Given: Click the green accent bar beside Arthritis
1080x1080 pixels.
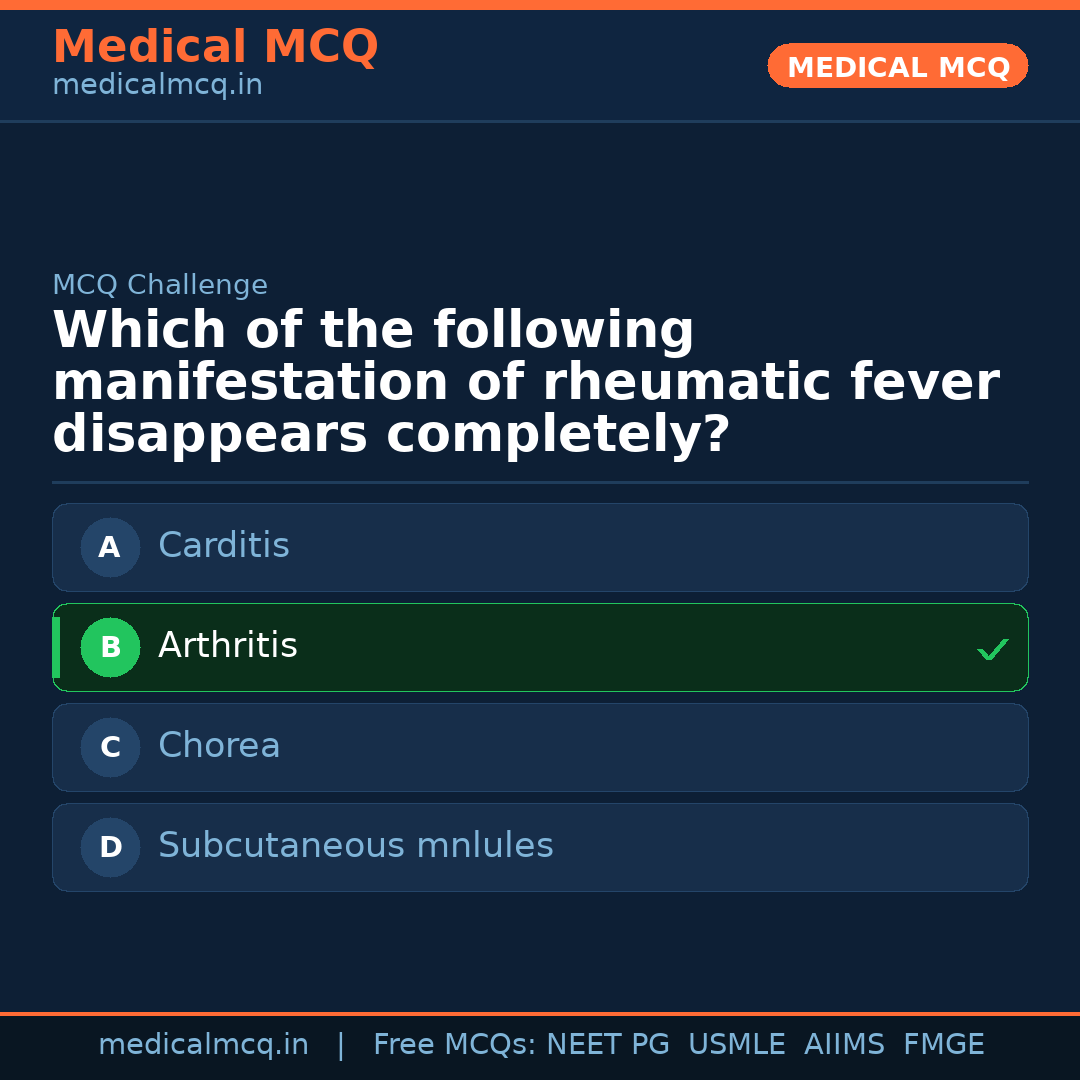Looking at the screenshot, I should 56,647.
